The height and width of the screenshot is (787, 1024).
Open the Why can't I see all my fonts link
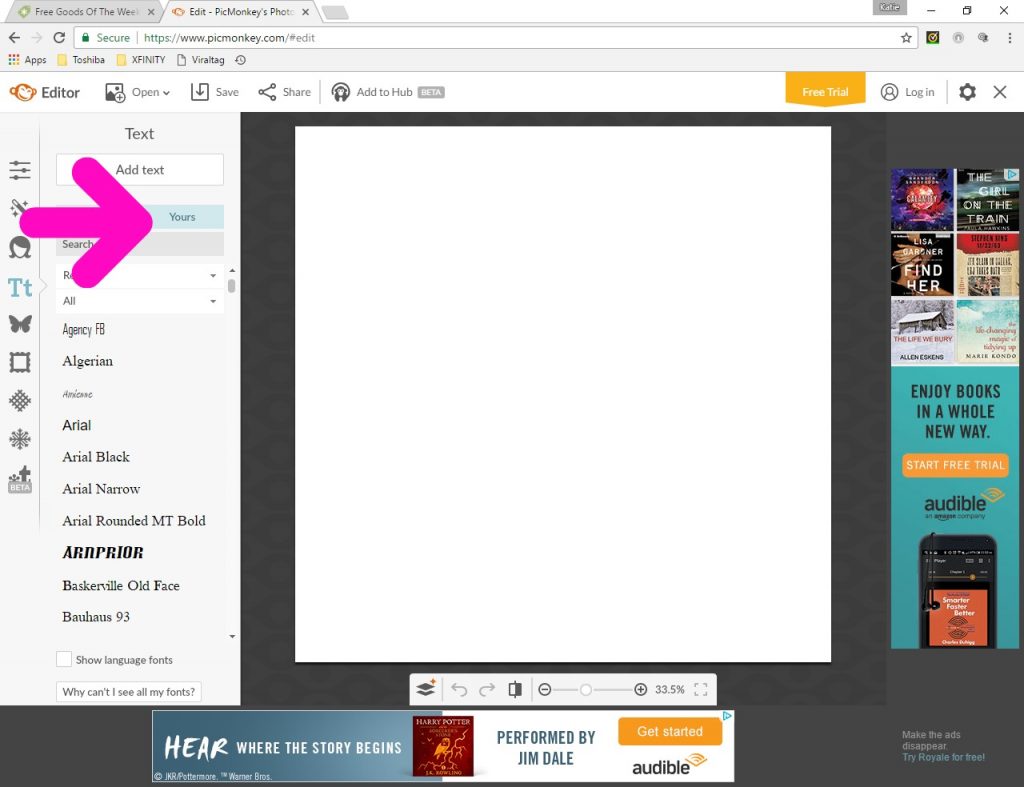tap(128, 691)
